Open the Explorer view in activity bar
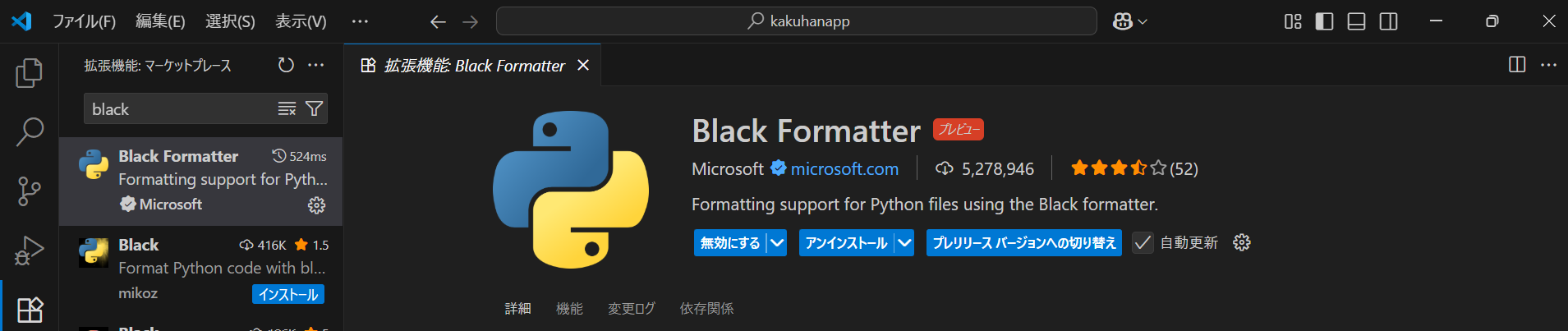Screen dimensions: 1568x331 [x=30, y=74]
